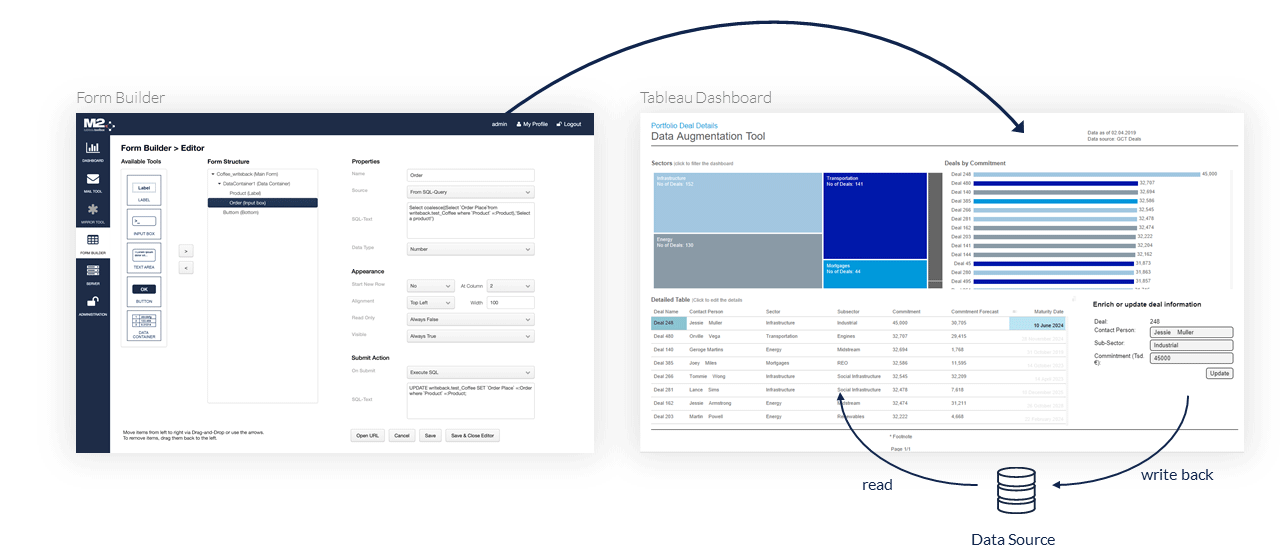This screenshot has width=1280, height=552.
Task: Click the admin user label
Action: click(x=499, y=124)
